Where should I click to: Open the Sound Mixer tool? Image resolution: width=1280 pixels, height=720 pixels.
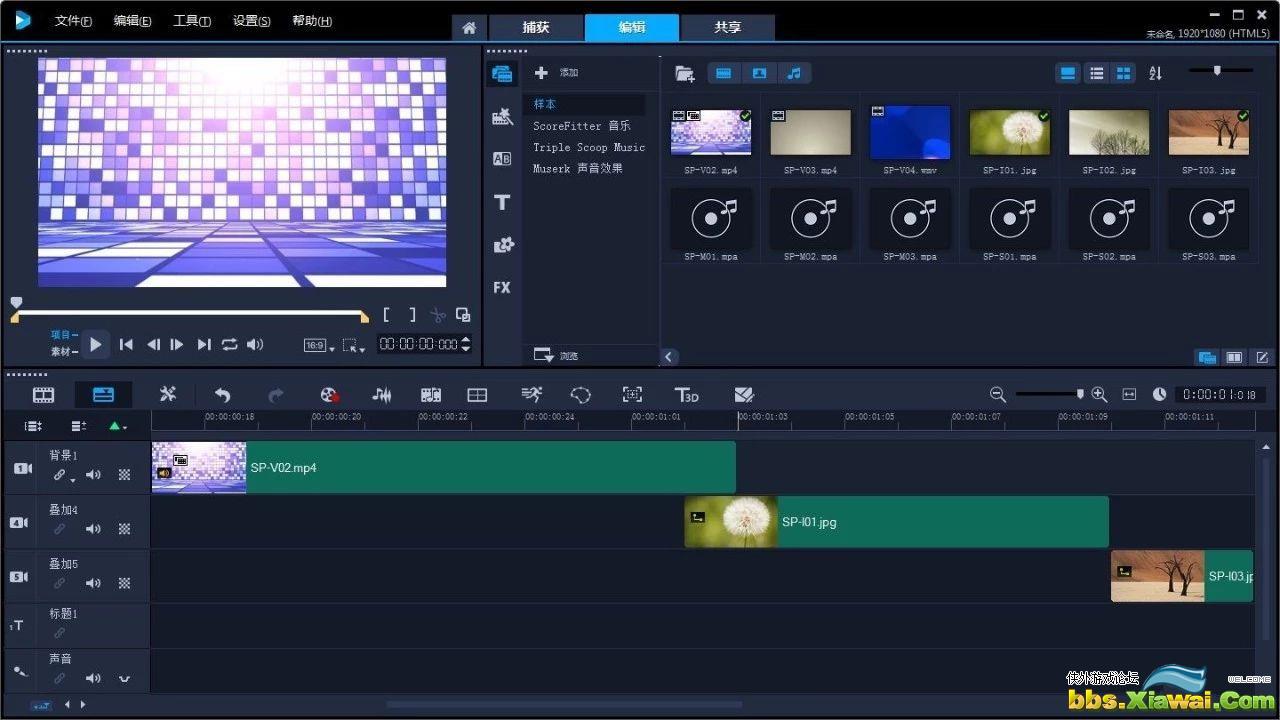point(381,395)
